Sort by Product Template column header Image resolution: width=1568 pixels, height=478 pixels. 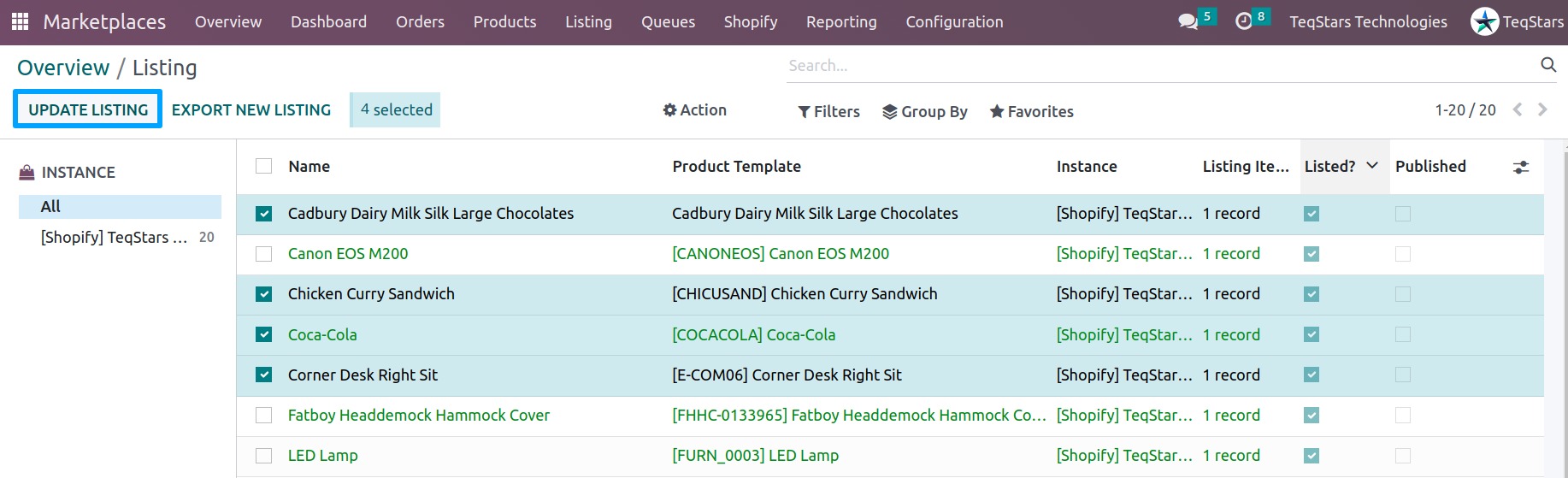736,166
